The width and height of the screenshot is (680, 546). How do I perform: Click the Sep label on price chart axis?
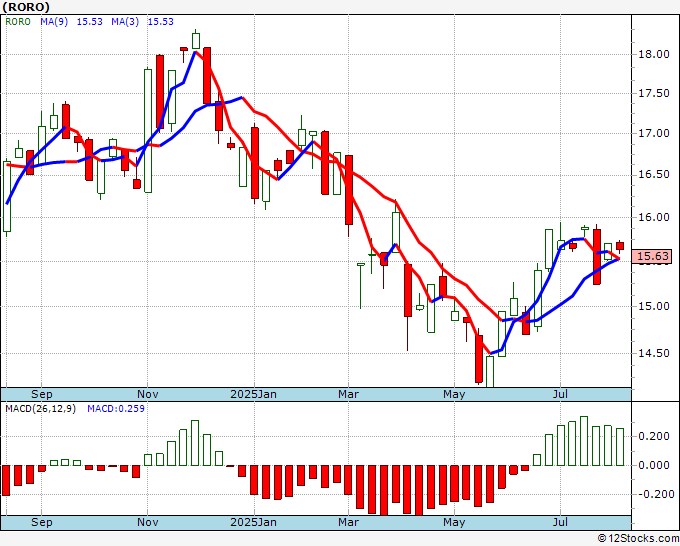coord(42,394)
